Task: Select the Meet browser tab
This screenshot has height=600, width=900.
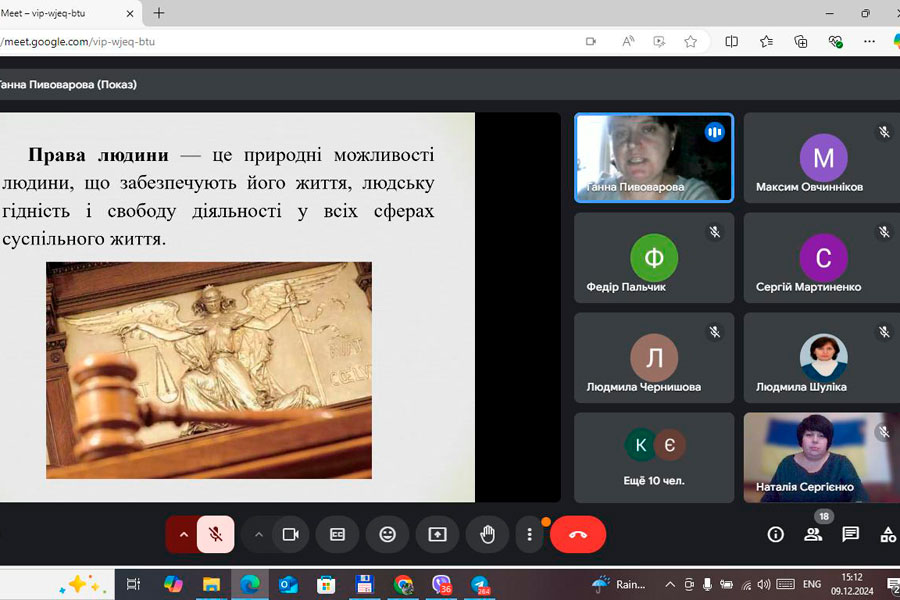Action: click(x=60, y=13)
